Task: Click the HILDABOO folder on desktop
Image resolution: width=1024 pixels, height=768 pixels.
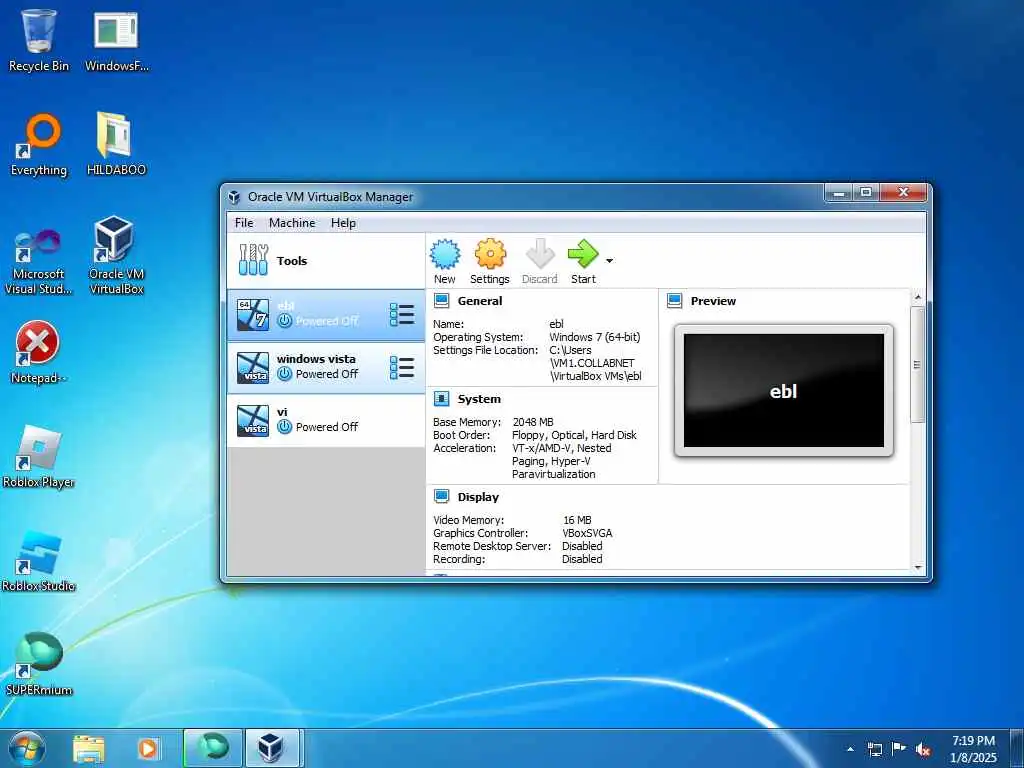Action: (x=116, y=144)
